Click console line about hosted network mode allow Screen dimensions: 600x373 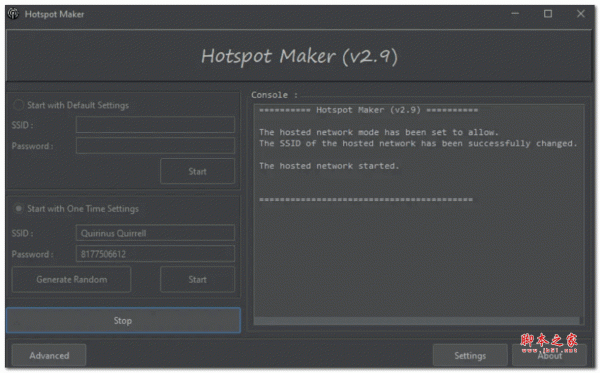click(x=379, y=132)
